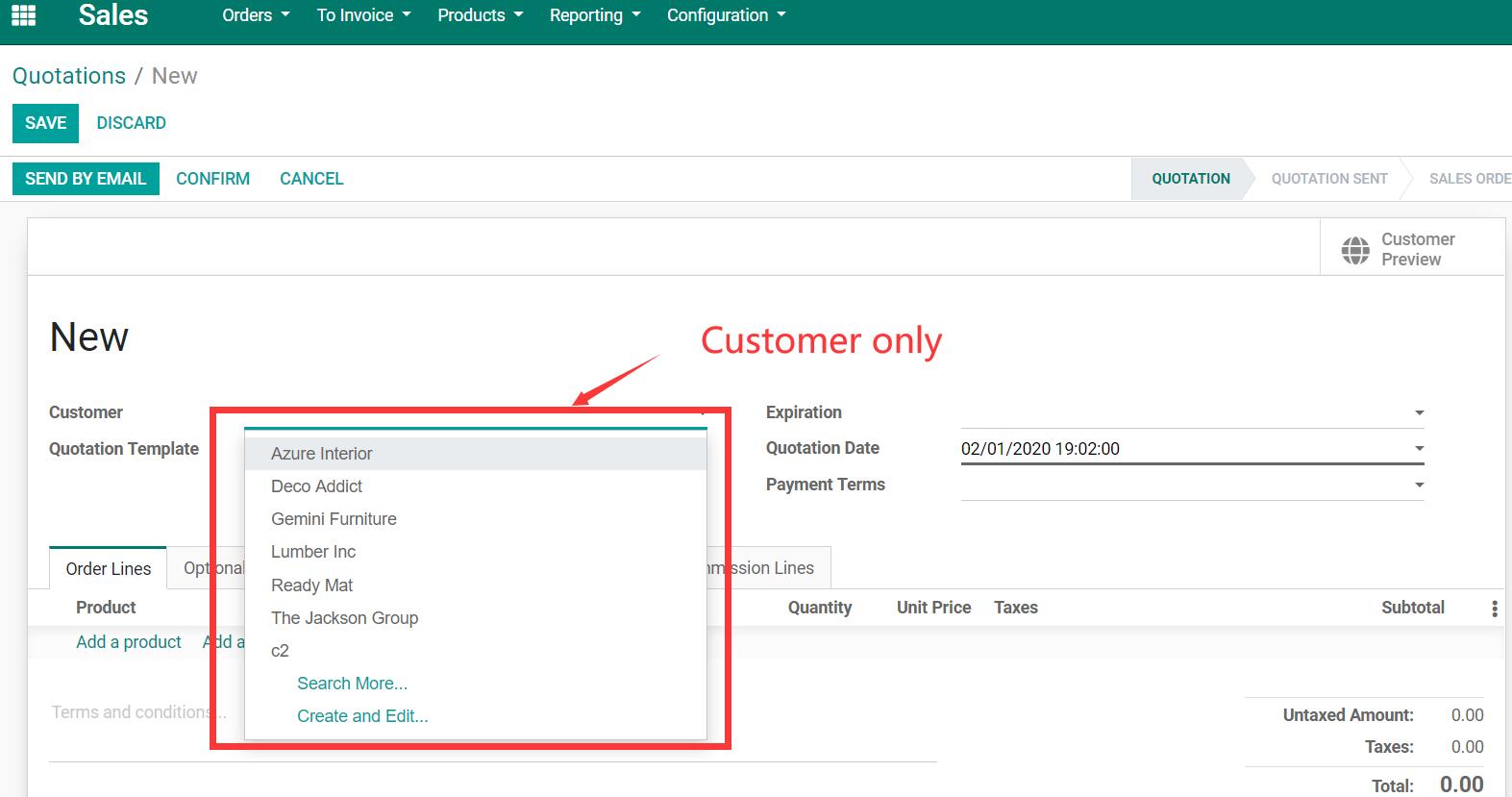Click the Customer Preview globe icon

1355,250
